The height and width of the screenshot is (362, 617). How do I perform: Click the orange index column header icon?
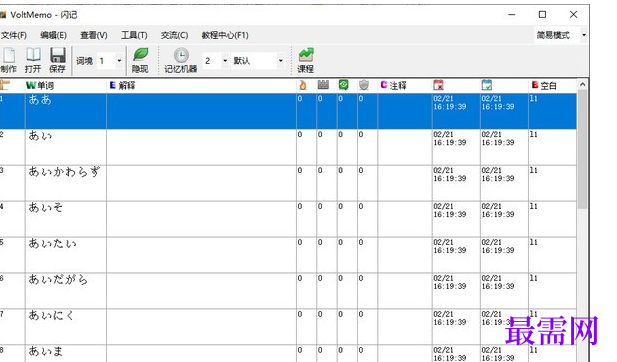pyautogui.click(x=5, y=85)
